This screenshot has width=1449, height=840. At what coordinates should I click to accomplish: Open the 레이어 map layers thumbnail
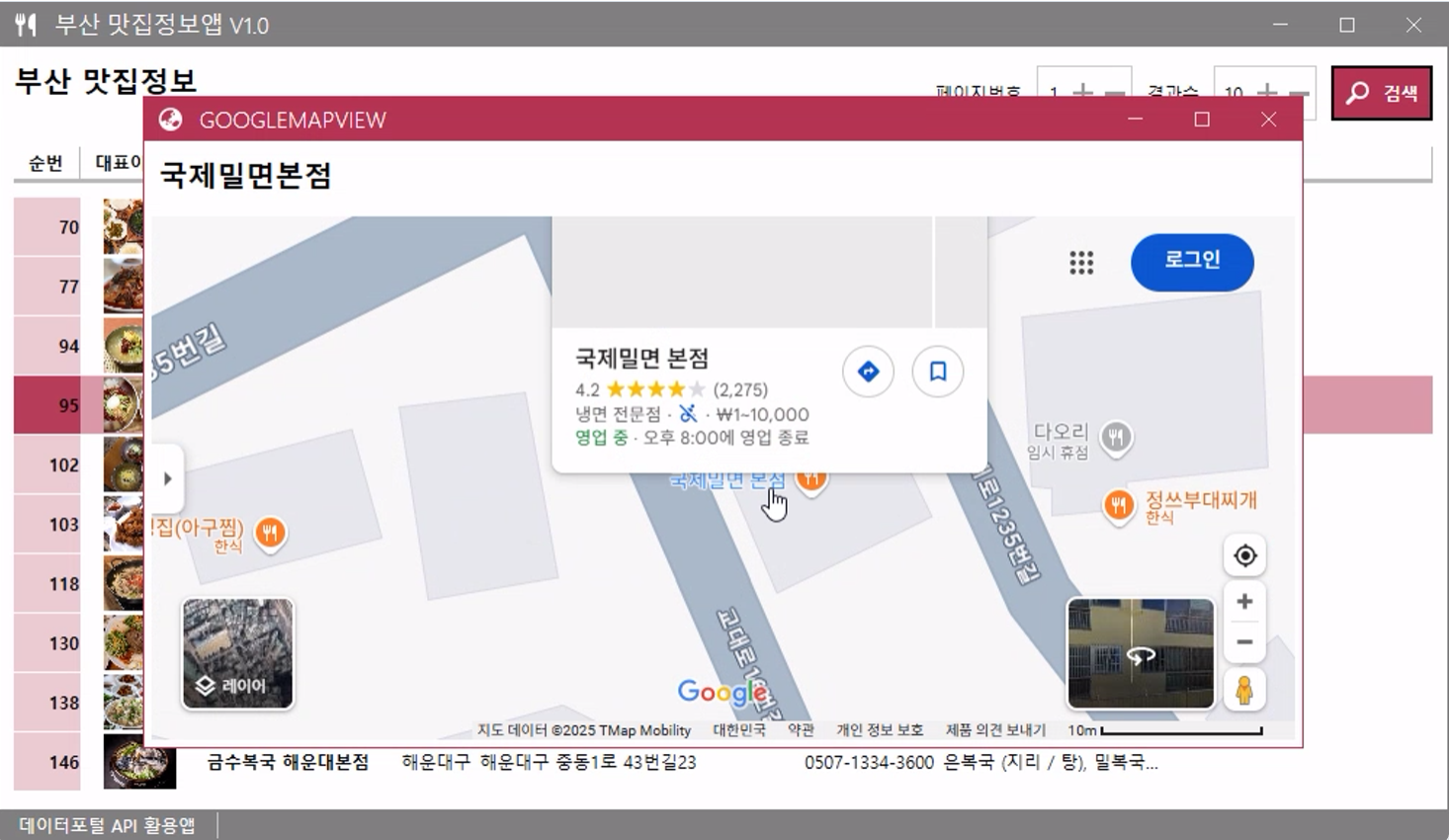click(x=237, y=653)
